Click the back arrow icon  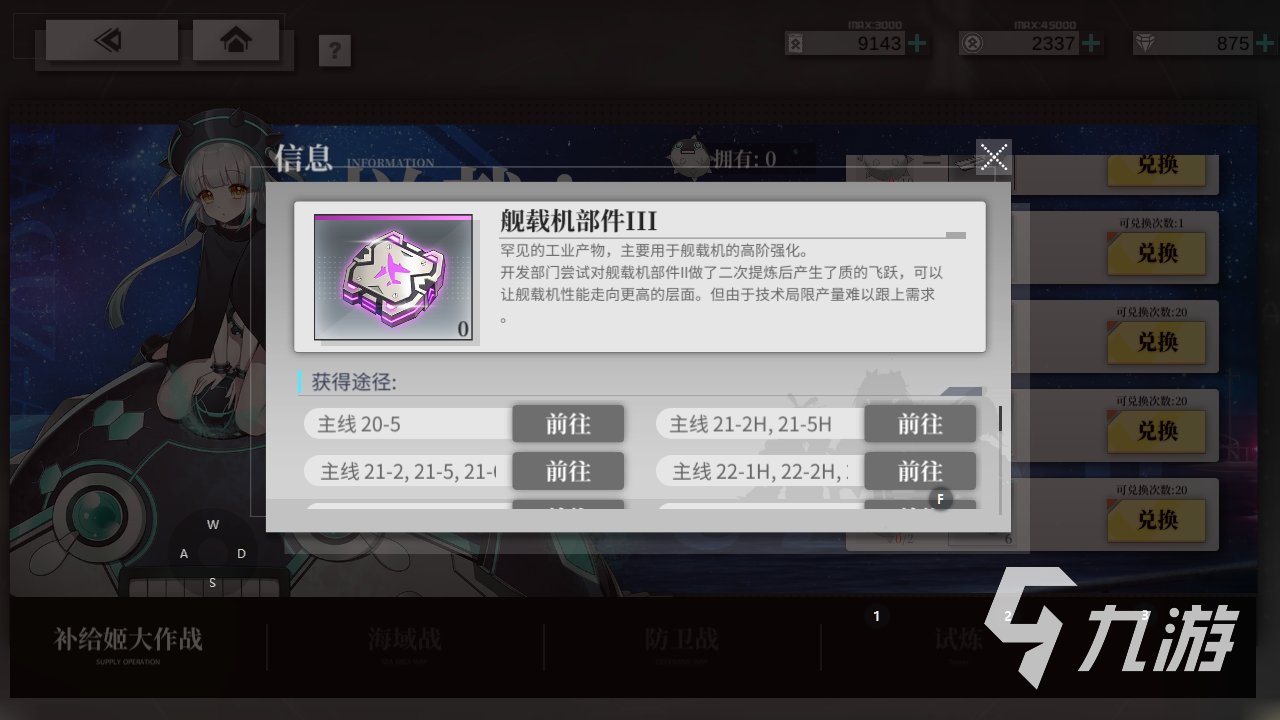point(111,41)
